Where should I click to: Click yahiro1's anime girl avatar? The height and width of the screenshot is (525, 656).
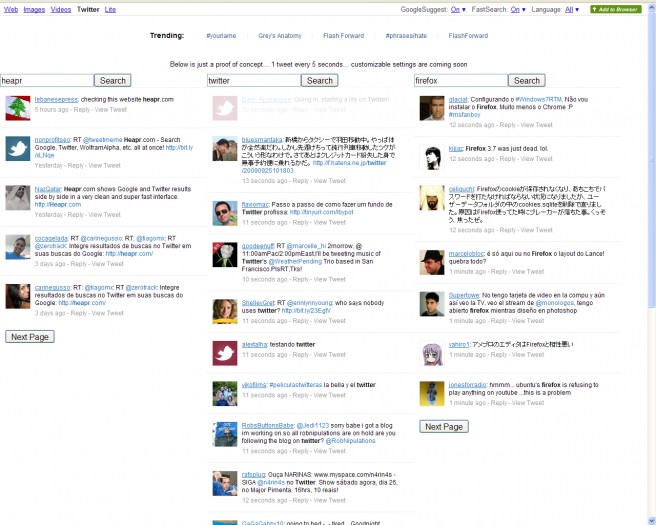pyautogui.click(x=432, y=353)
